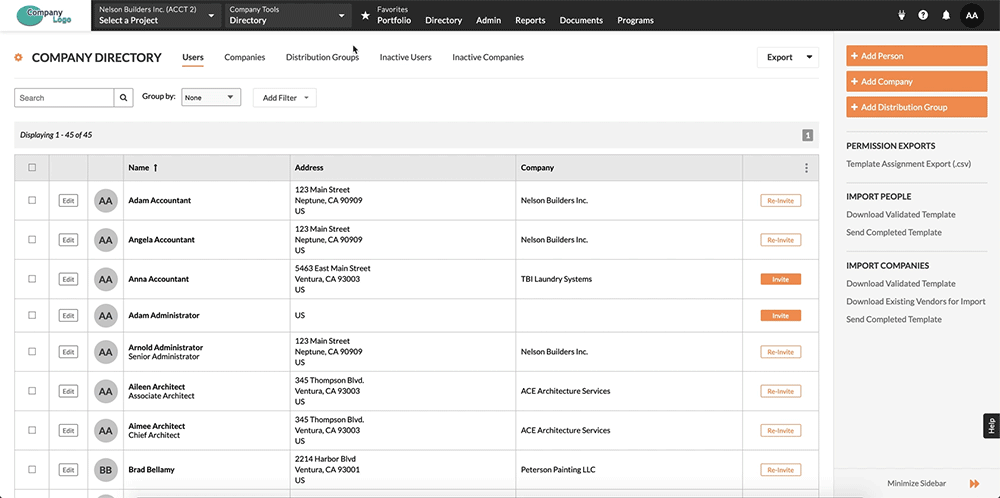This screenshot has width=1000, height=498.
Task: Click the Minimize Sidebar arrows icon
Action: coord(973,483)
